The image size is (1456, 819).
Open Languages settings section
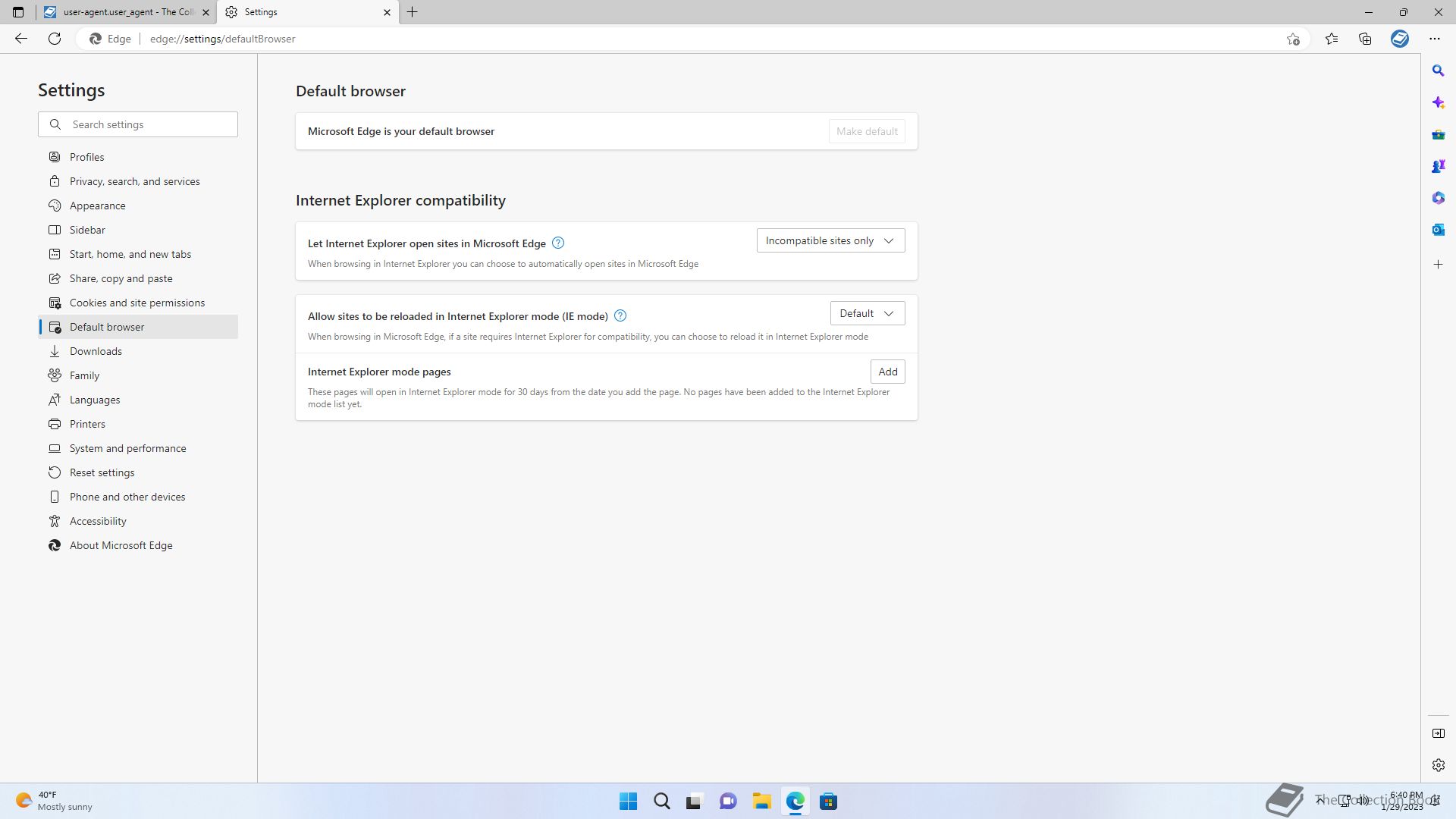click(138, 400)
